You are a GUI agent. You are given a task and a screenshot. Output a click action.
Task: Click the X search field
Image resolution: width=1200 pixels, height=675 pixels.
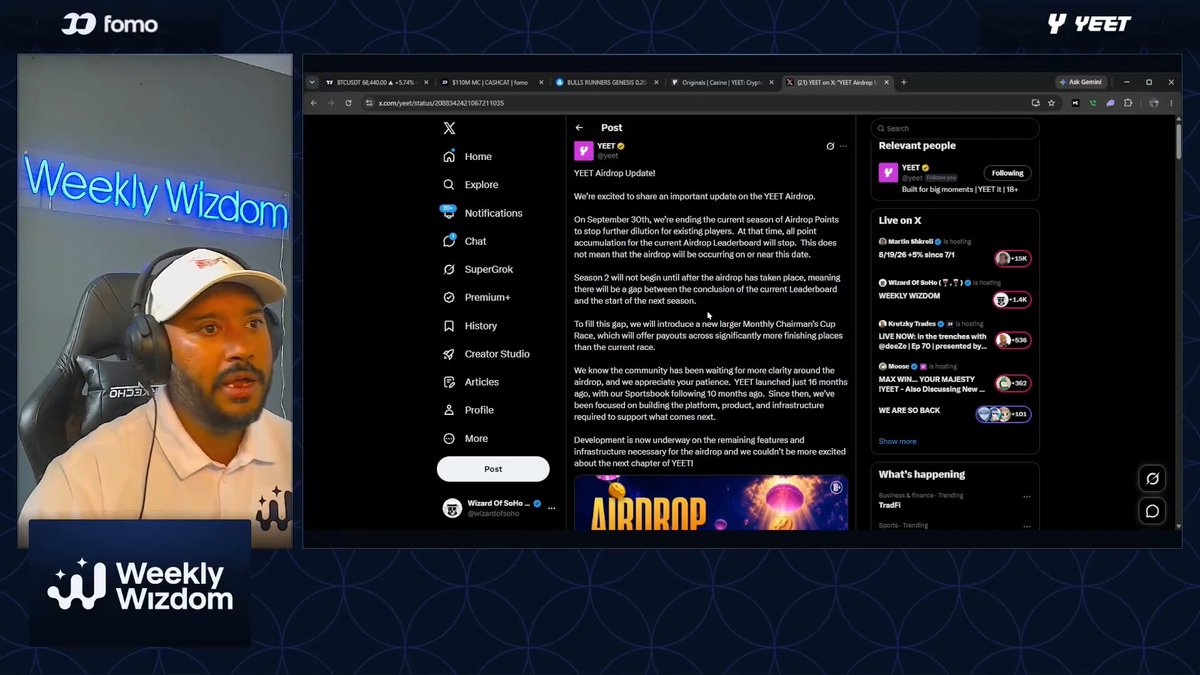coord(955,128)
